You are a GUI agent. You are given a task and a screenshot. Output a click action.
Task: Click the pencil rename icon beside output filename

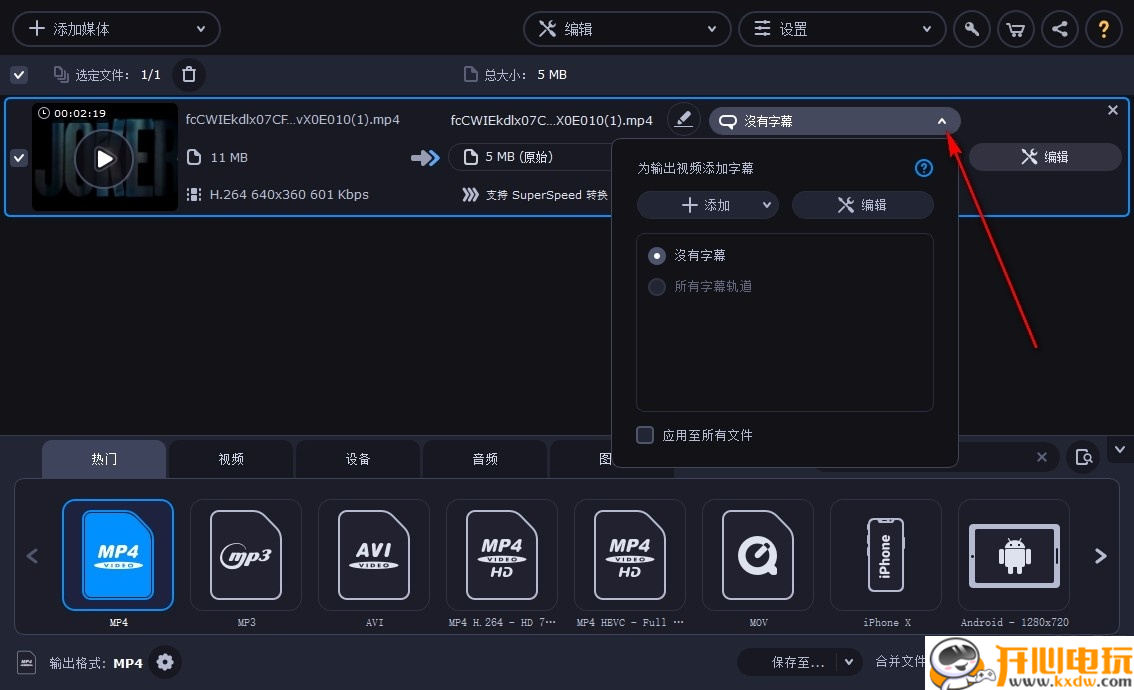[683, 120]
